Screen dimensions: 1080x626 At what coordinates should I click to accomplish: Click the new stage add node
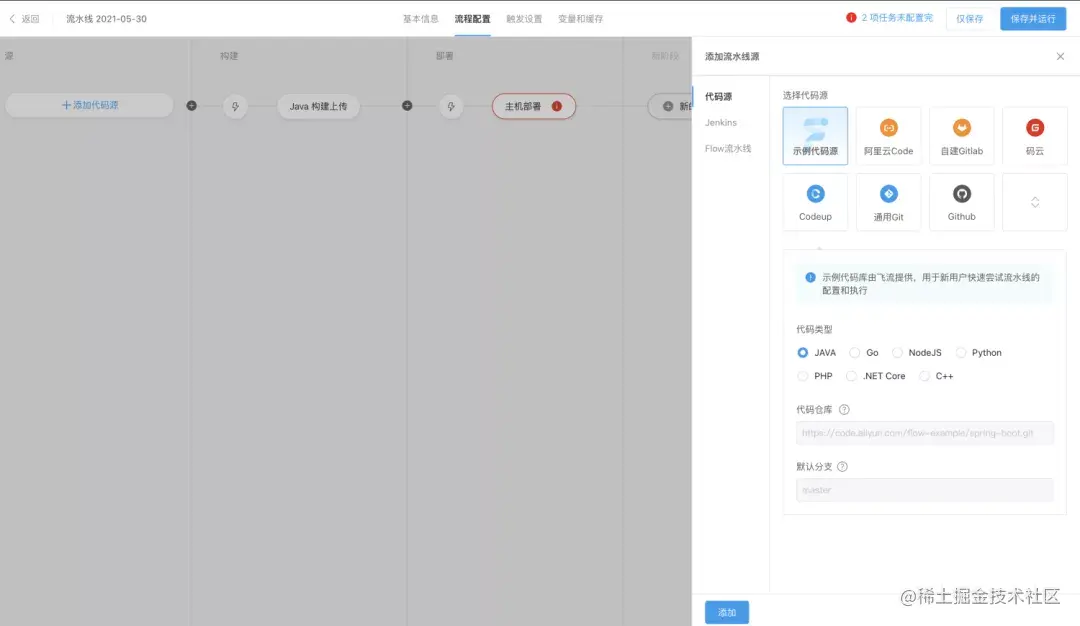tap(671, 106)
